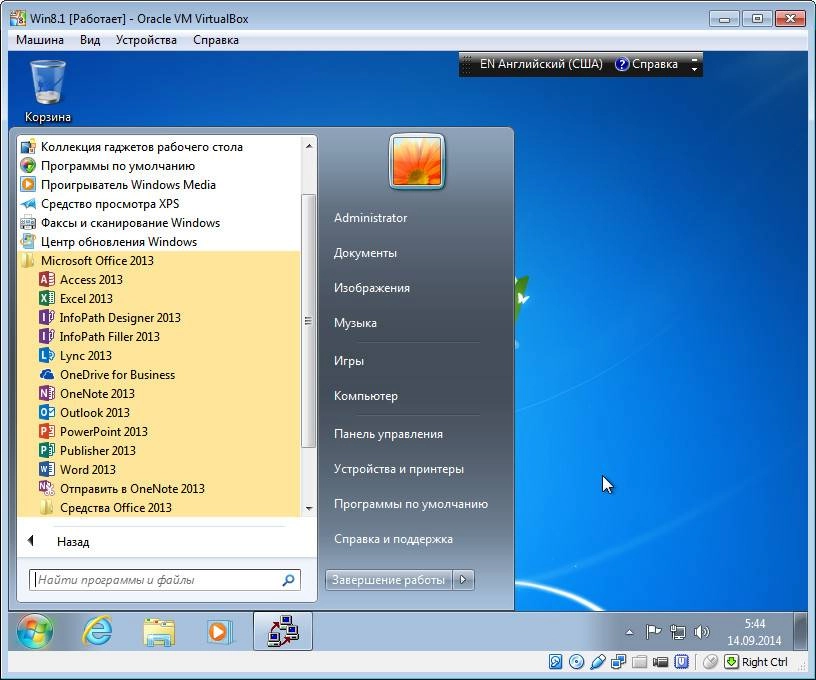This screenshot has height=680, width=816.
Task: Click the Show desktop strip beside the clock
Action: point(801,632)
